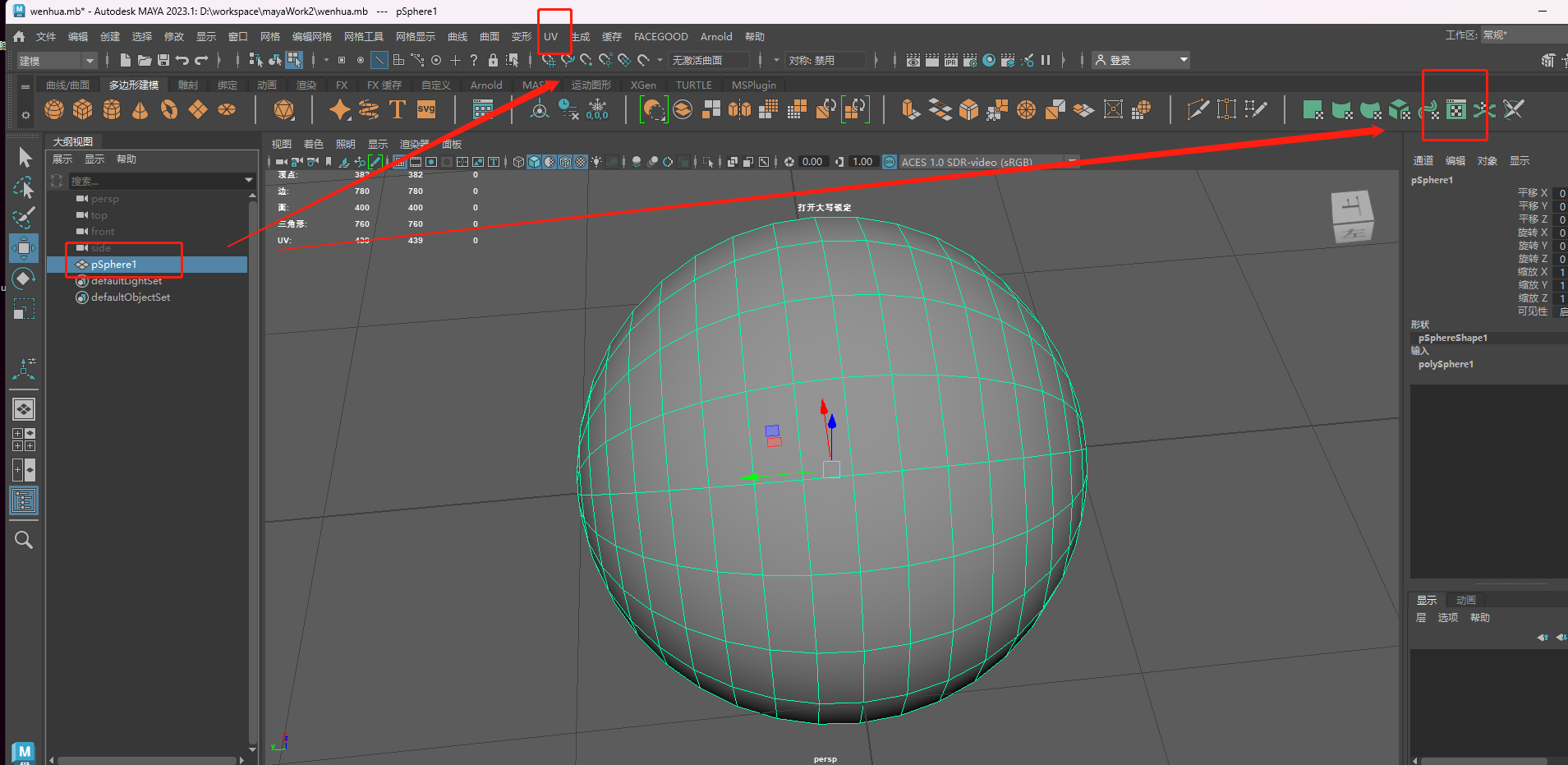Open the 编辑网格 menu
Viewport: 1568px width, 765px height.
point(312,36)
